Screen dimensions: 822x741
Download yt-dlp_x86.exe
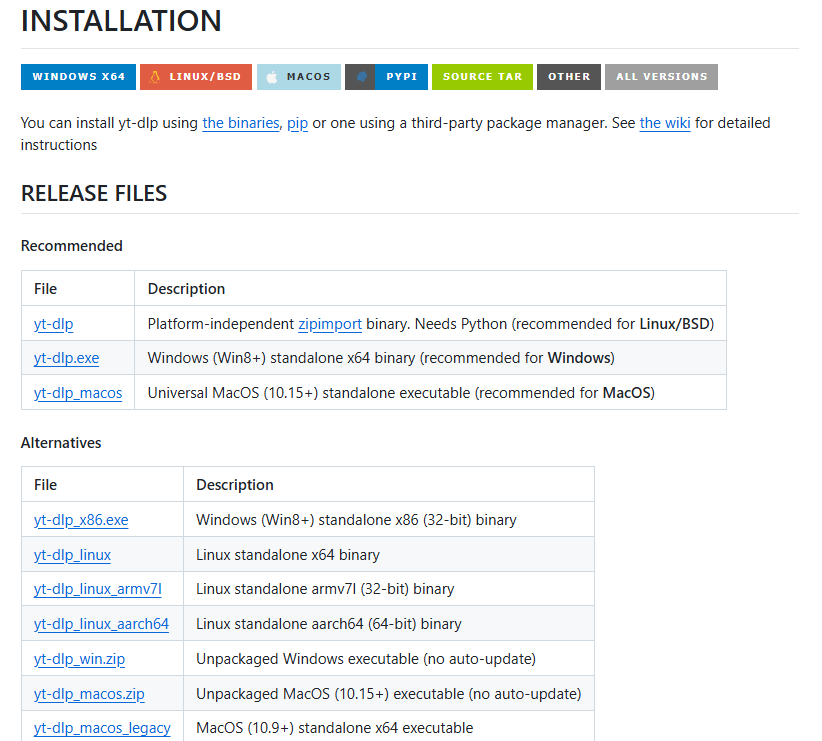point(81,520)
